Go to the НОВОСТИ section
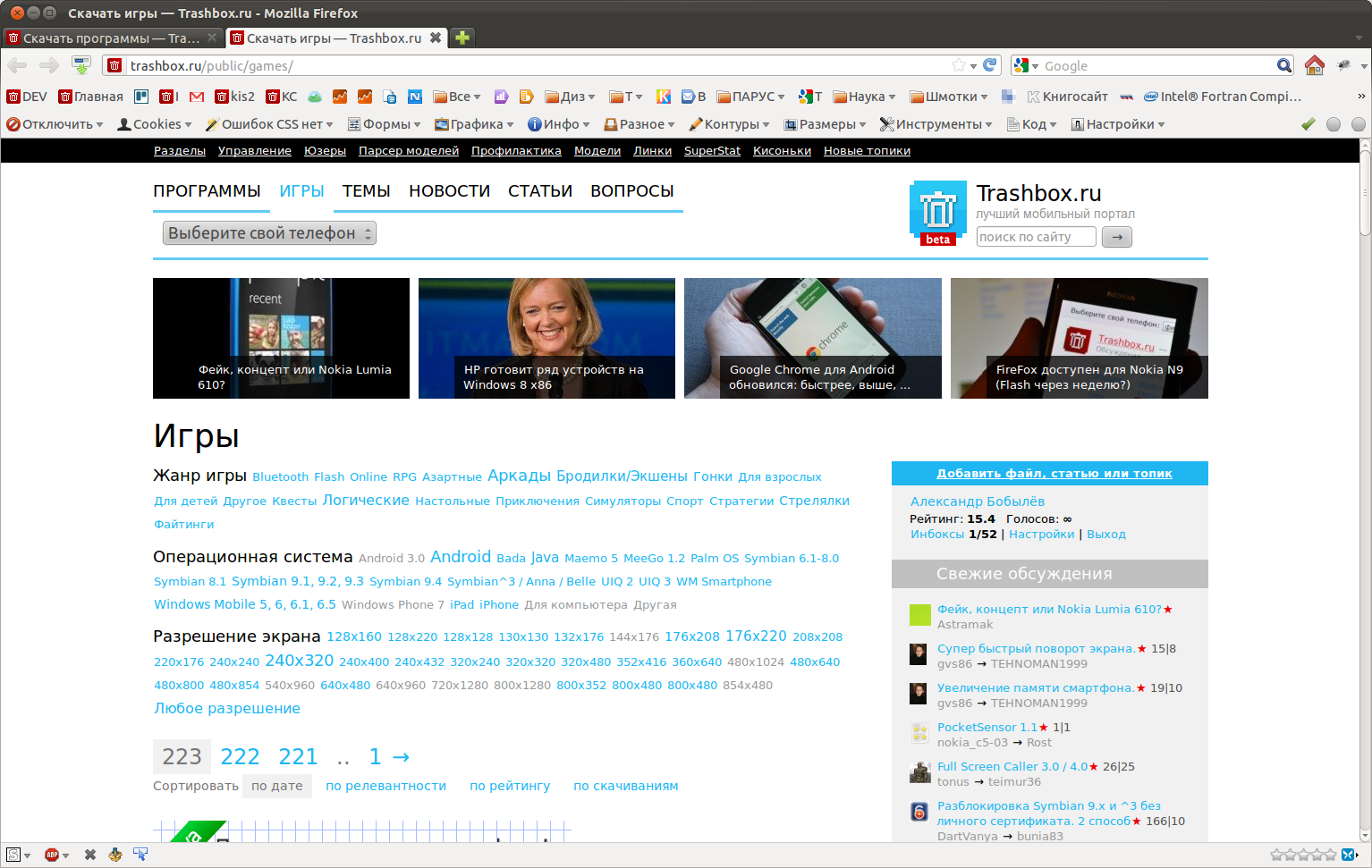This screenshot has width=1372, height=868. click(450, 191)
